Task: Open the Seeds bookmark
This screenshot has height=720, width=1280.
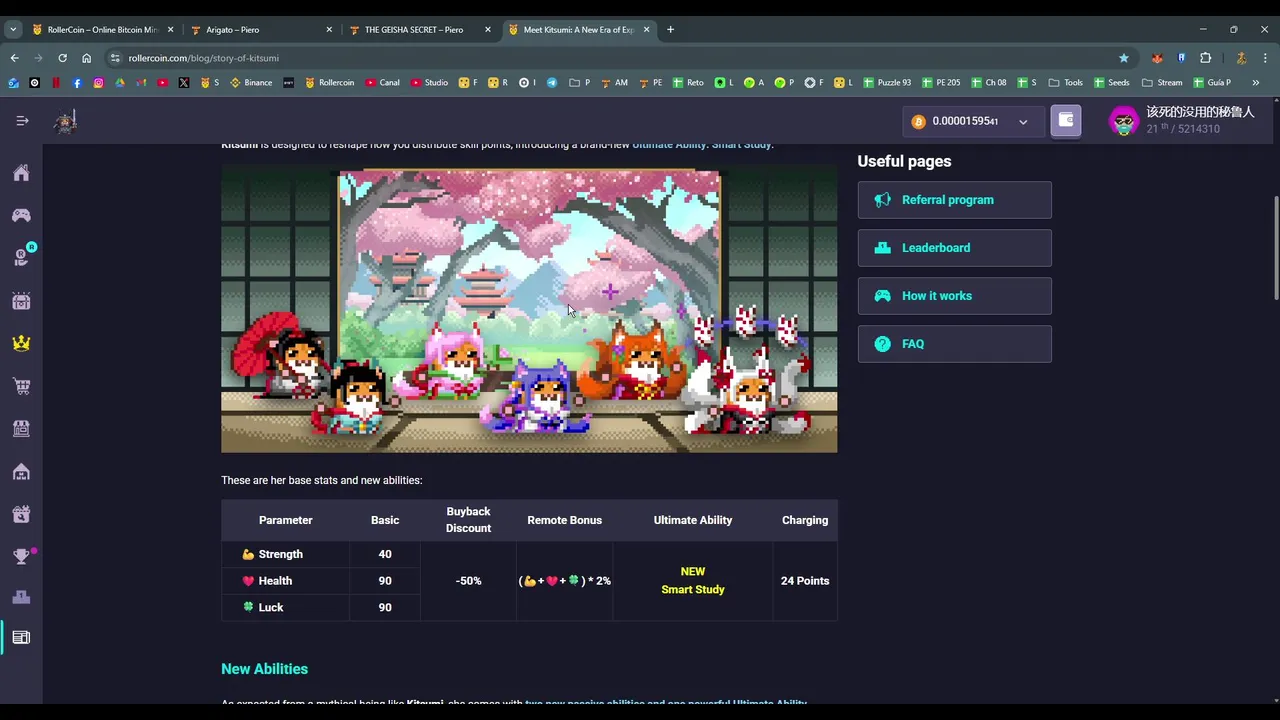Action: tap(1111, 83)
